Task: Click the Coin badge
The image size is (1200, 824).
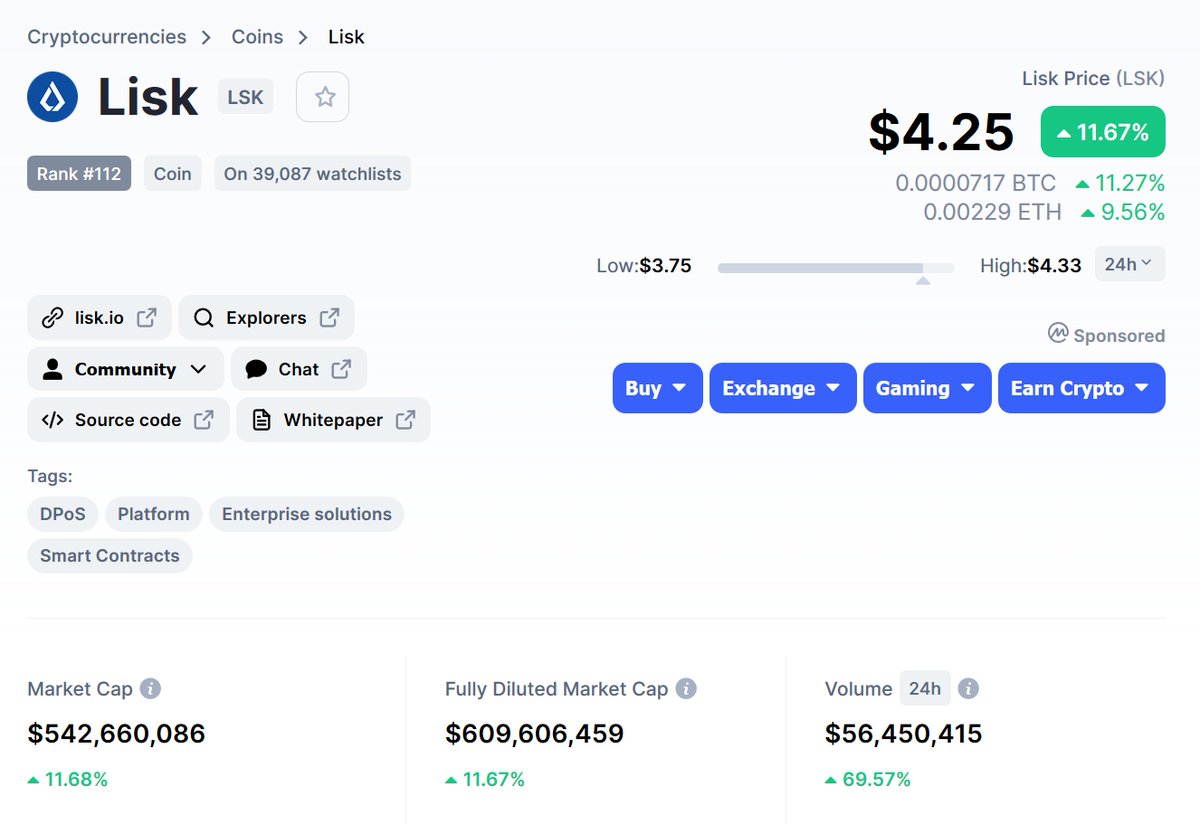Action: point(172,173)
